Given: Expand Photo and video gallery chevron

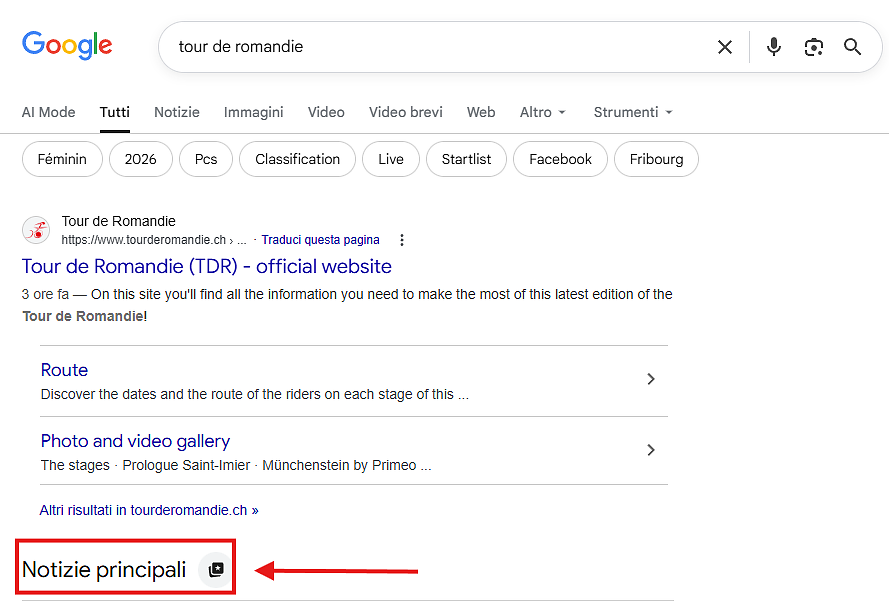Looking at the screenshot, I should [651, 450].
